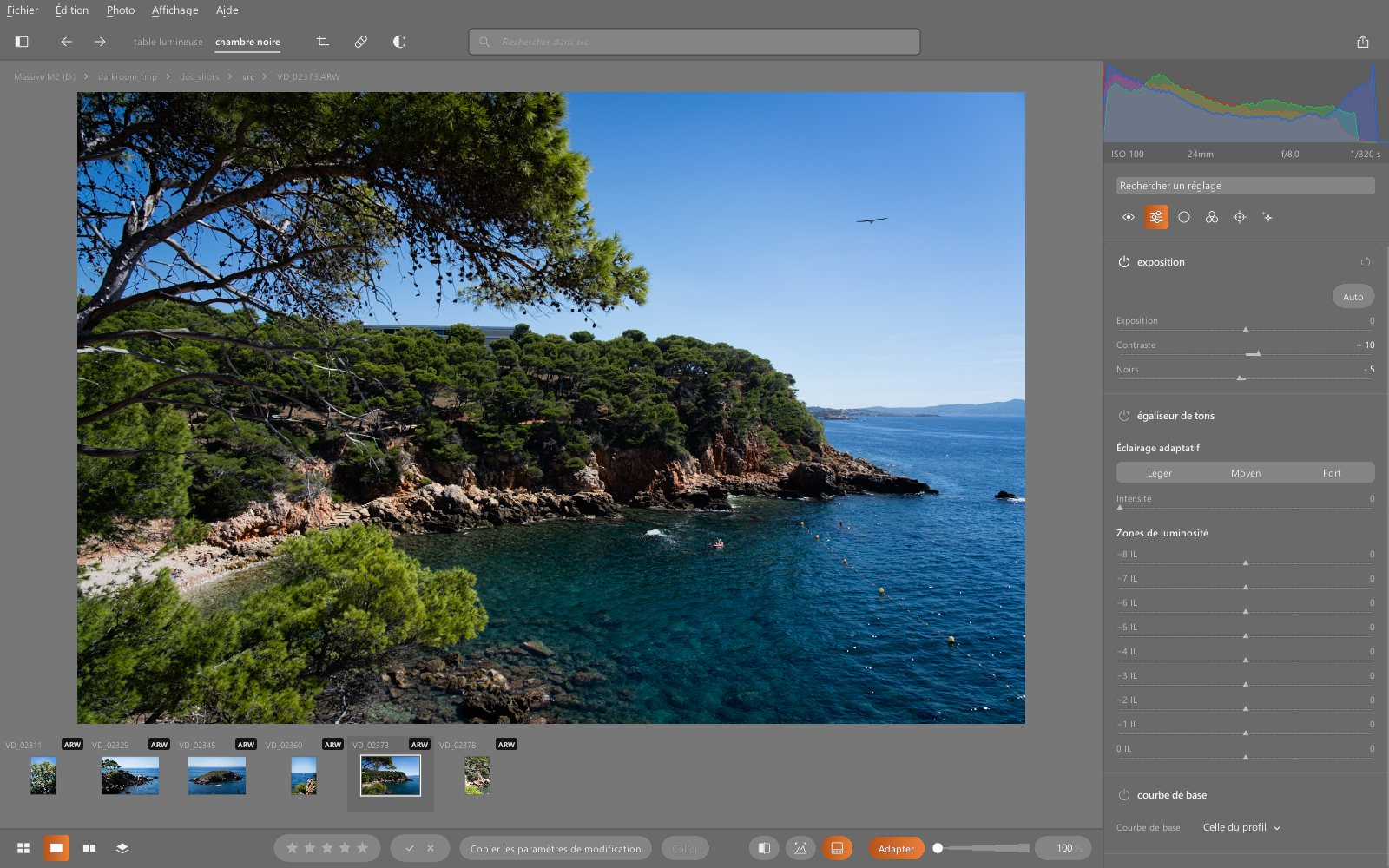Open the Édition menu
1389x868 pixels.
tap(72, 10)
